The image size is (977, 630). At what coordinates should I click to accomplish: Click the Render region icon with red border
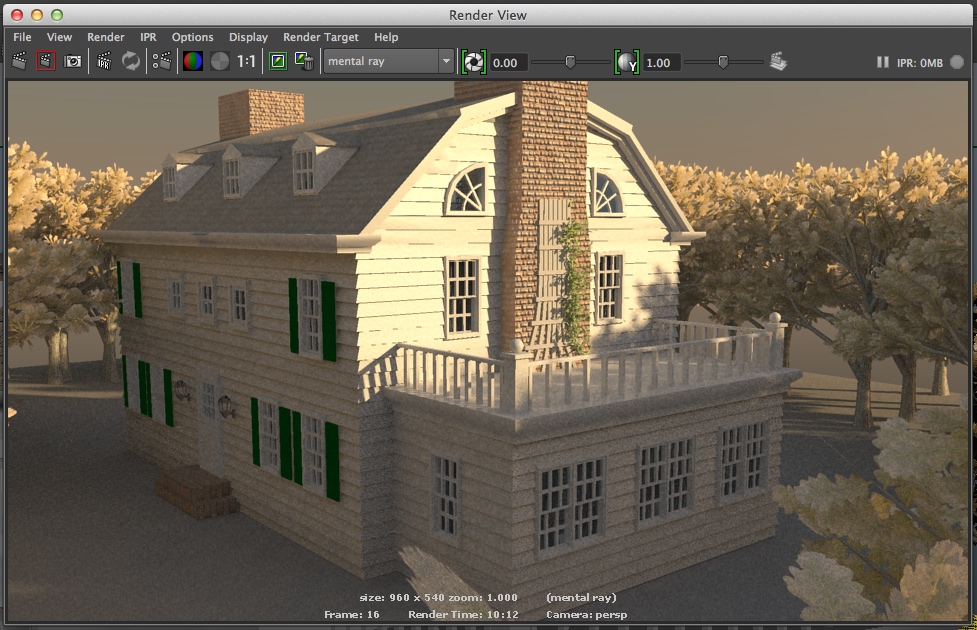[45, 61]
